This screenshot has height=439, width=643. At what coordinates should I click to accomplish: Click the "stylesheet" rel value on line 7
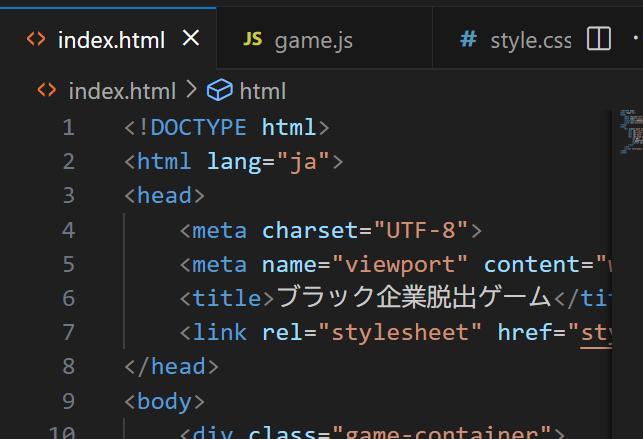[x=400, y=332]
